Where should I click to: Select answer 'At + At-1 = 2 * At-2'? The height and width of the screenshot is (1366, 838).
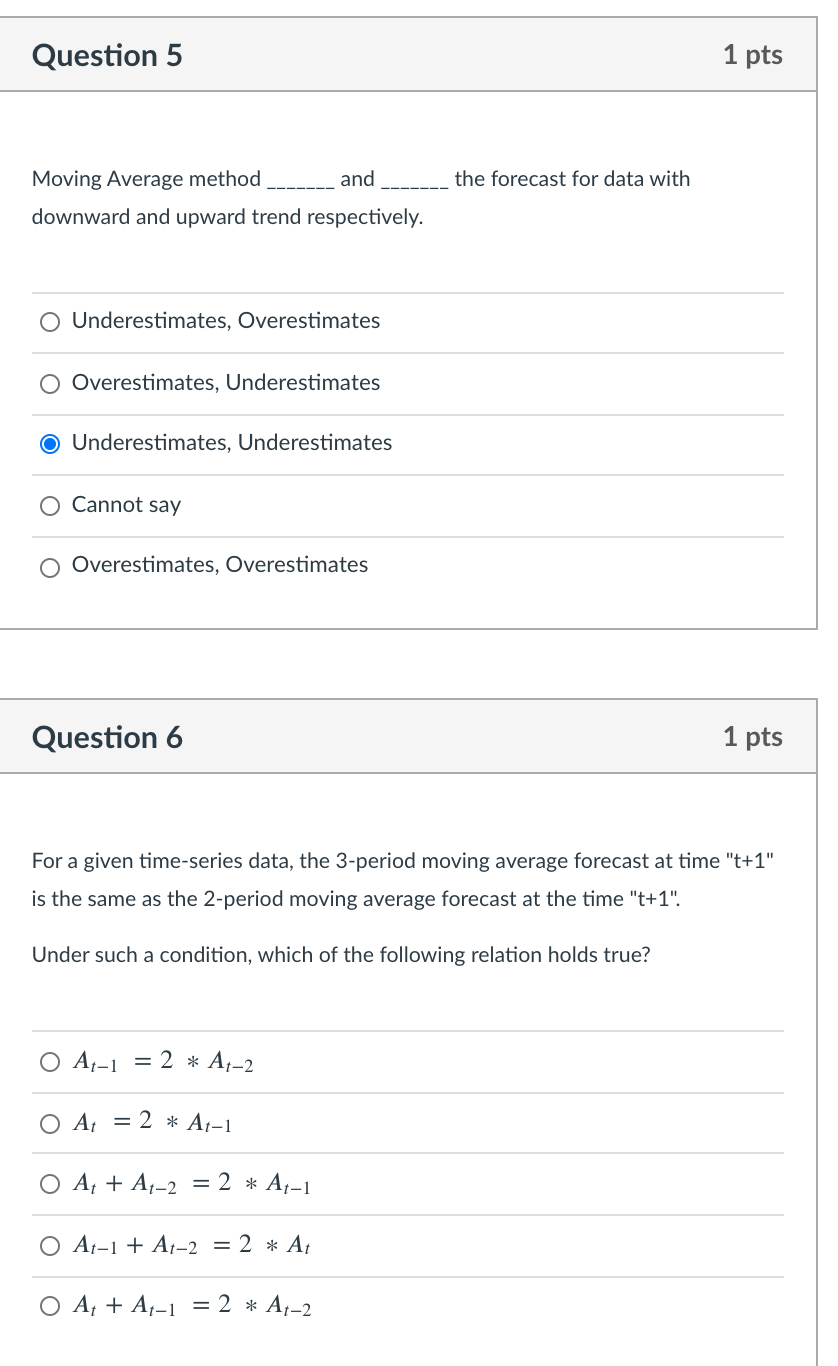tap(50, 1306)
